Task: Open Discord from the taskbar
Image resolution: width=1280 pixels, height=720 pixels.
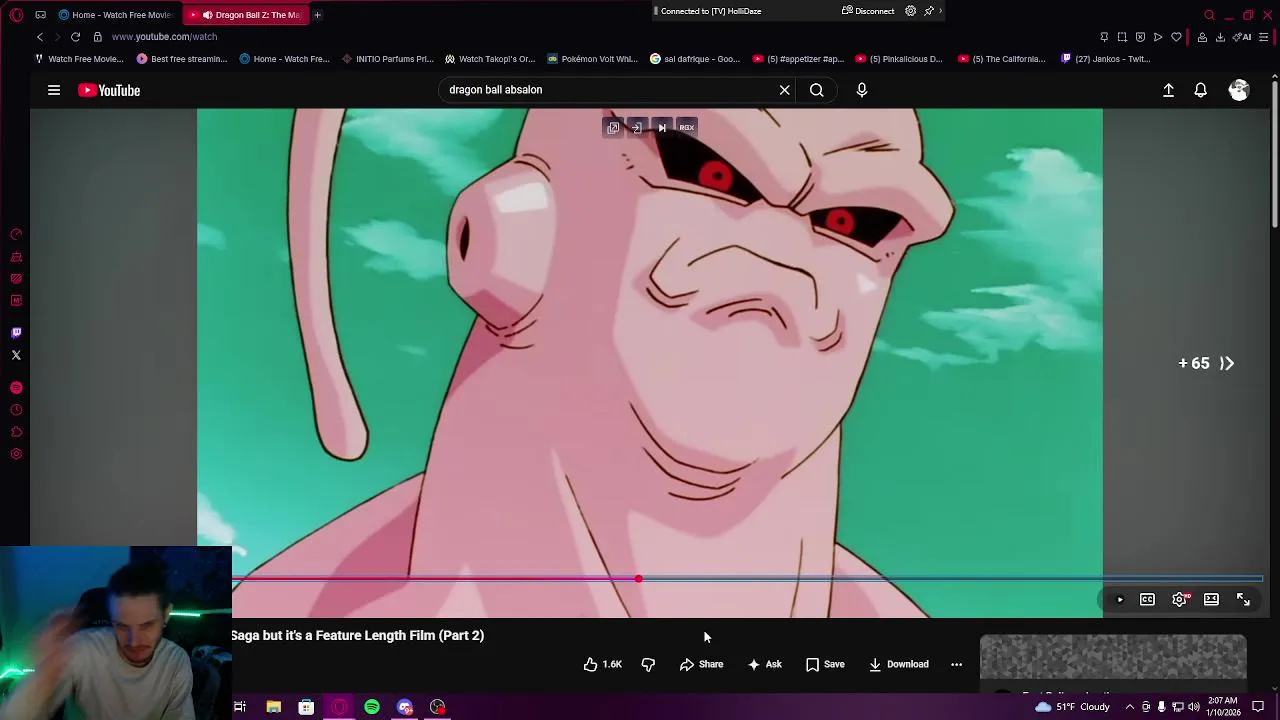Action: click(405, 707)
